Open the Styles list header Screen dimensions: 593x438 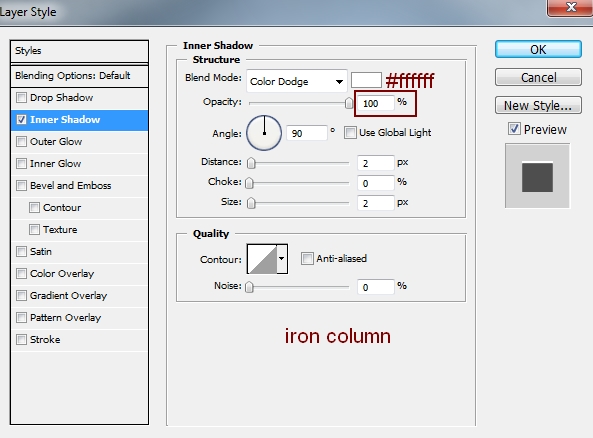point(79,51)
